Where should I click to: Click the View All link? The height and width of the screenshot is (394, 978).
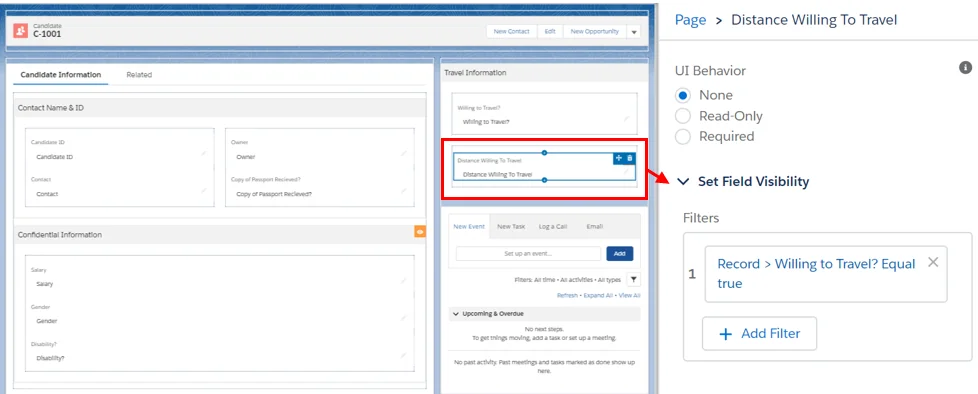629,296
